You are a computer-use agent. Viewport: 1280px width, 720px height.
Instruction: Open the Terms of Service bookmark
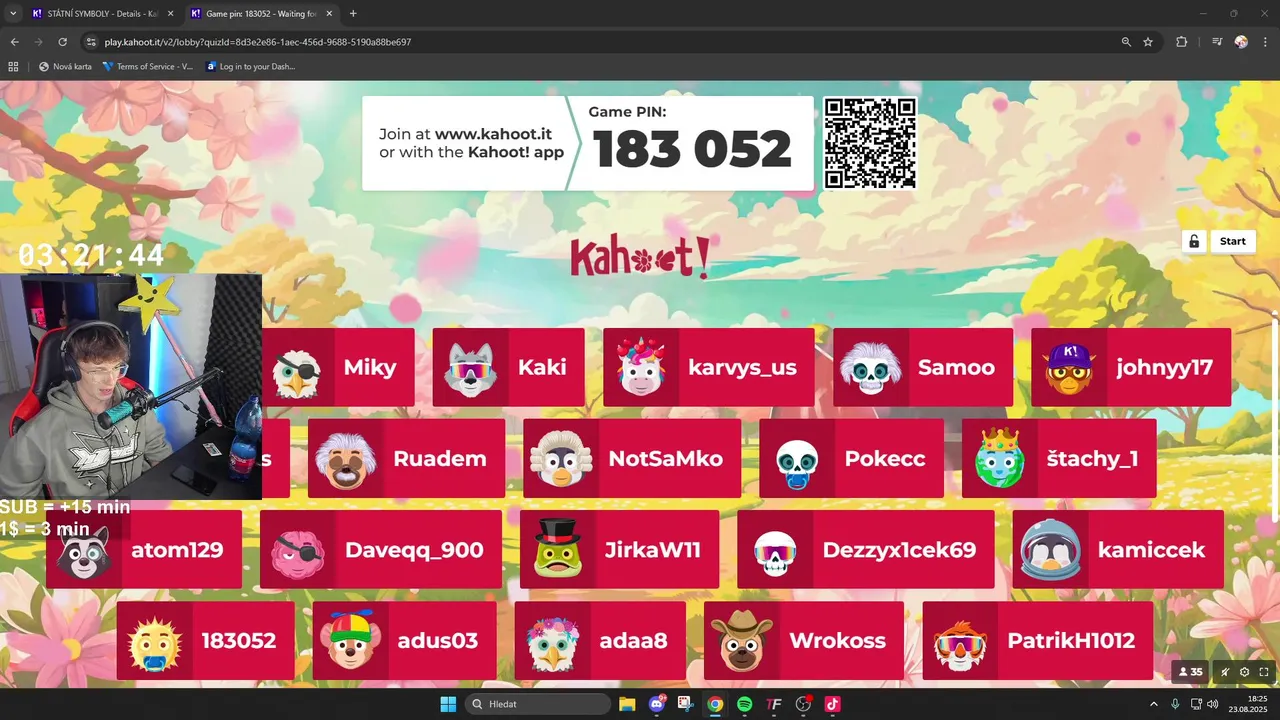[148, 67]
